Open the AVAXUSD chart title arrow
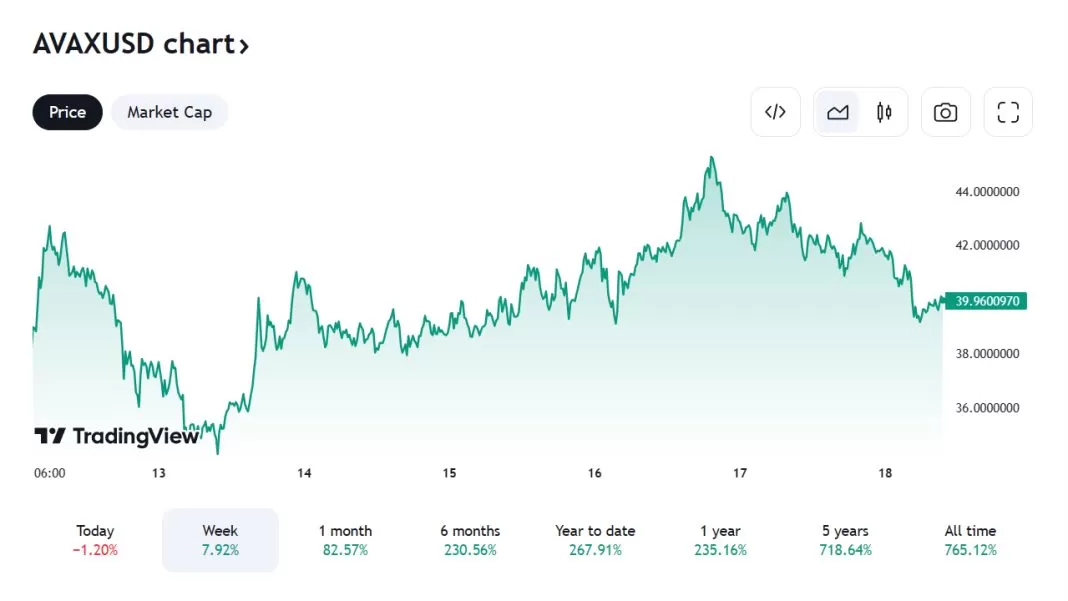Image resolution: width=1068 pixels, height=601 pixels. 244,46
